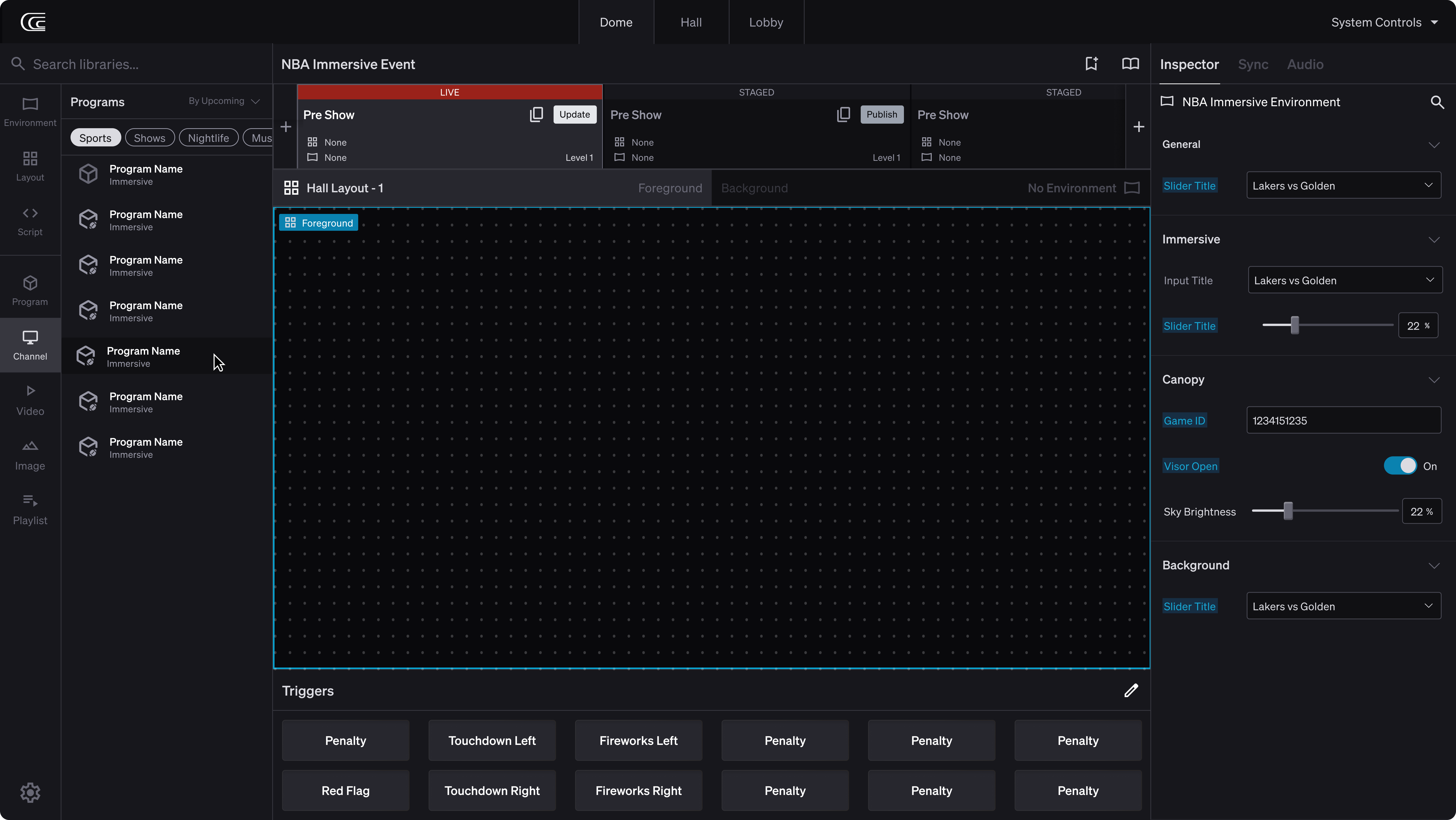
Task: Fire the Touchdown Left trigger
Action: tap(492, 741)
